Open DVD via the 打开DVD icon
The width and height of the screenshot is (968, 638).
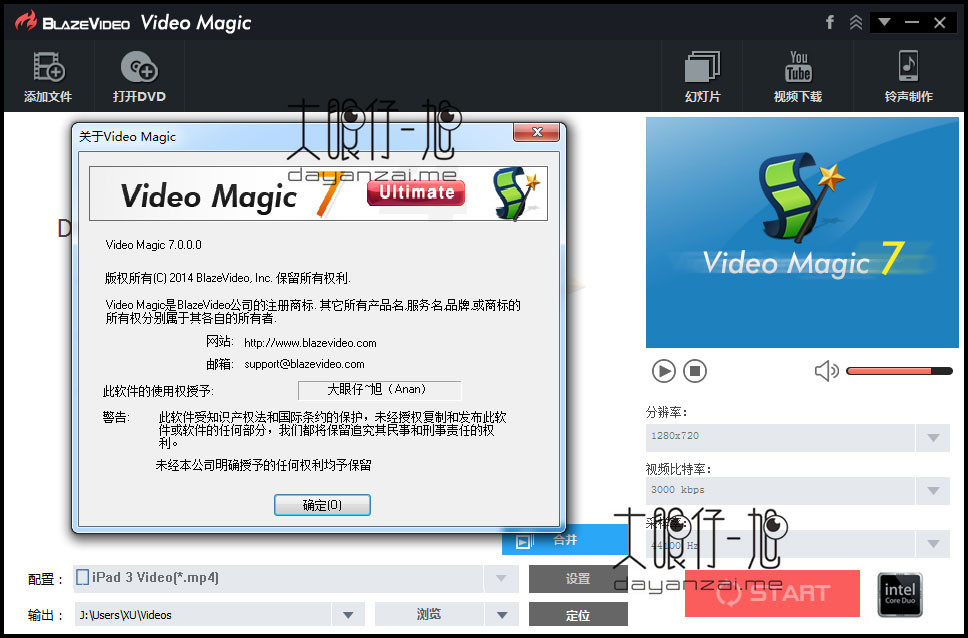pyautogui.click(x=140, y=77)
